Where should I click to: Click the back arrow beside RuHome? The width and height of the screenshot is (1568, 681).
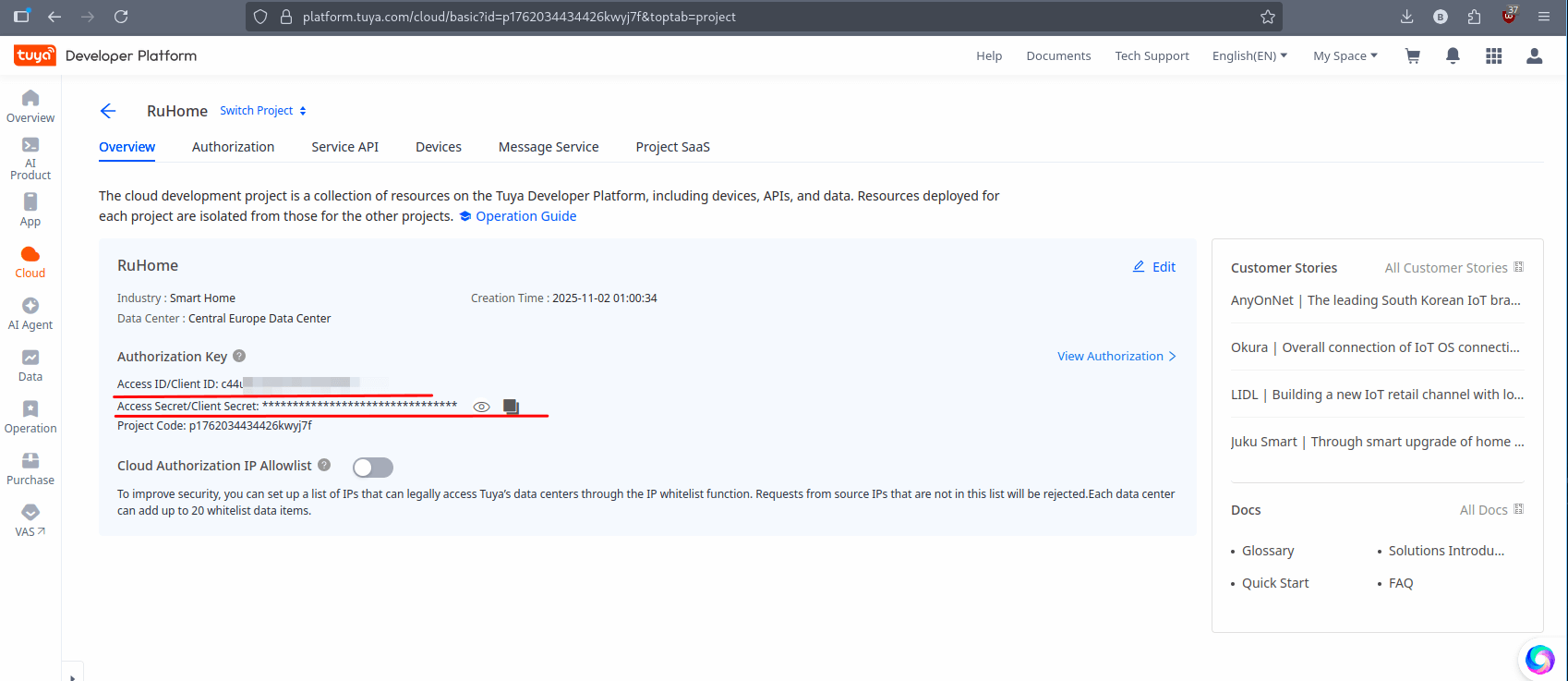108,111
